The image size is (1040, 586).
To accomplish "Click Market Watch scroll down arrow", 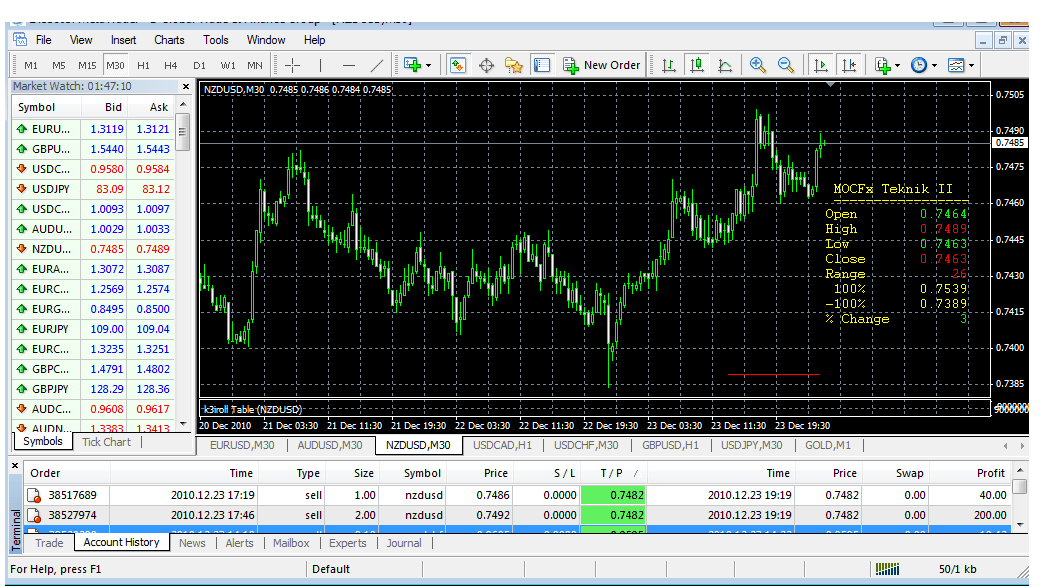I will (184, 424).
